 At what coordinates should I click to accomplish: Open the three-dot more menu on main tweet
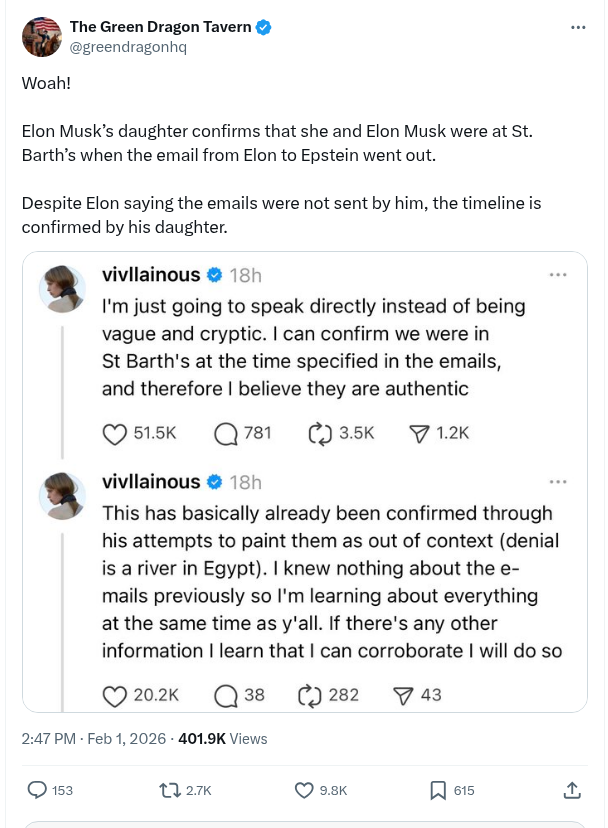coord(578,27)
